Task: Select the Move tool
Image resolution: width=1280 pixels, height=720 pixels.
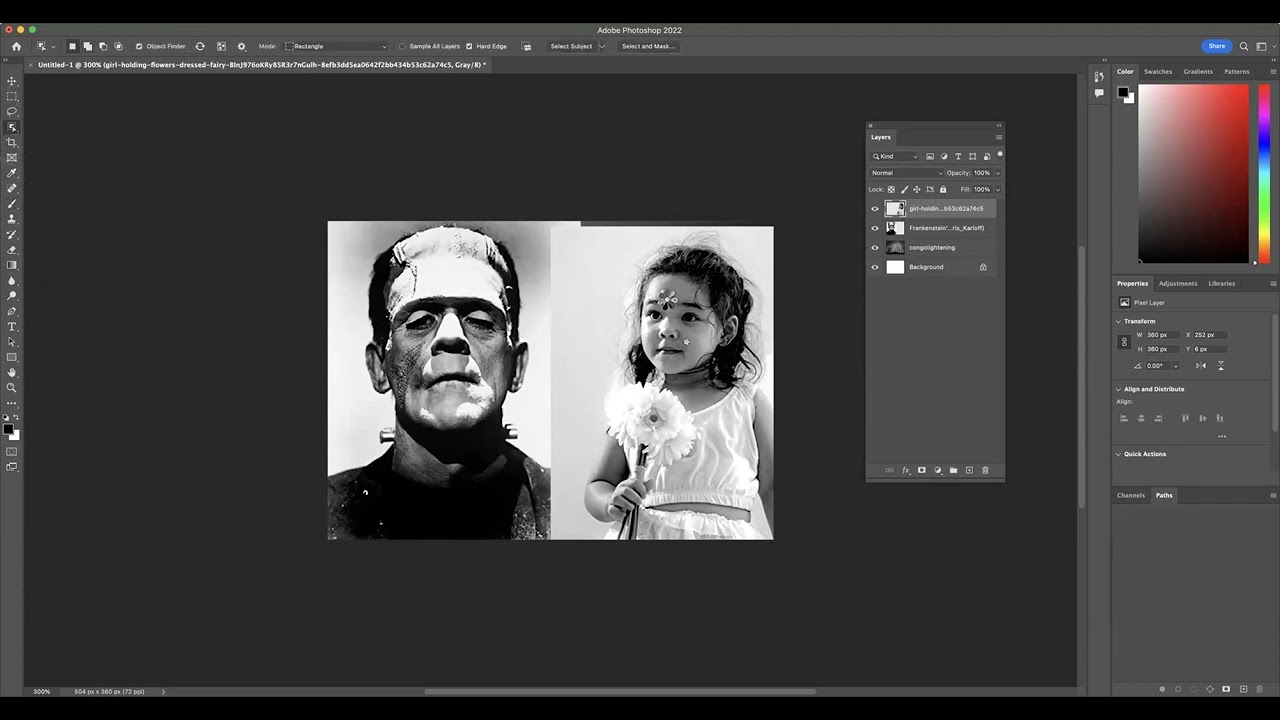Action: (12, 81)
